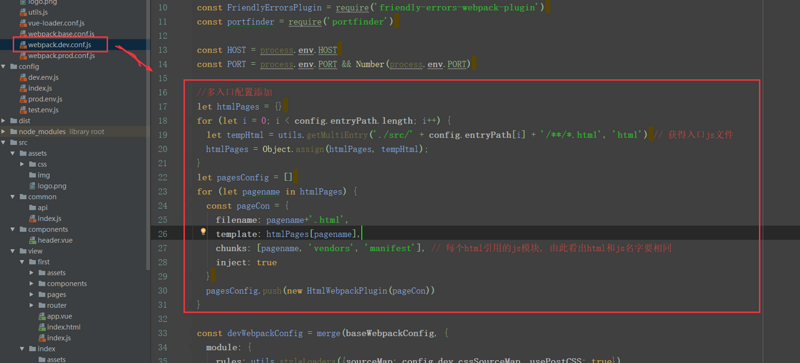Viewport: 800px width, 363px height.
Task: Click the node_modules folder icon
Action: coord(14,132)
